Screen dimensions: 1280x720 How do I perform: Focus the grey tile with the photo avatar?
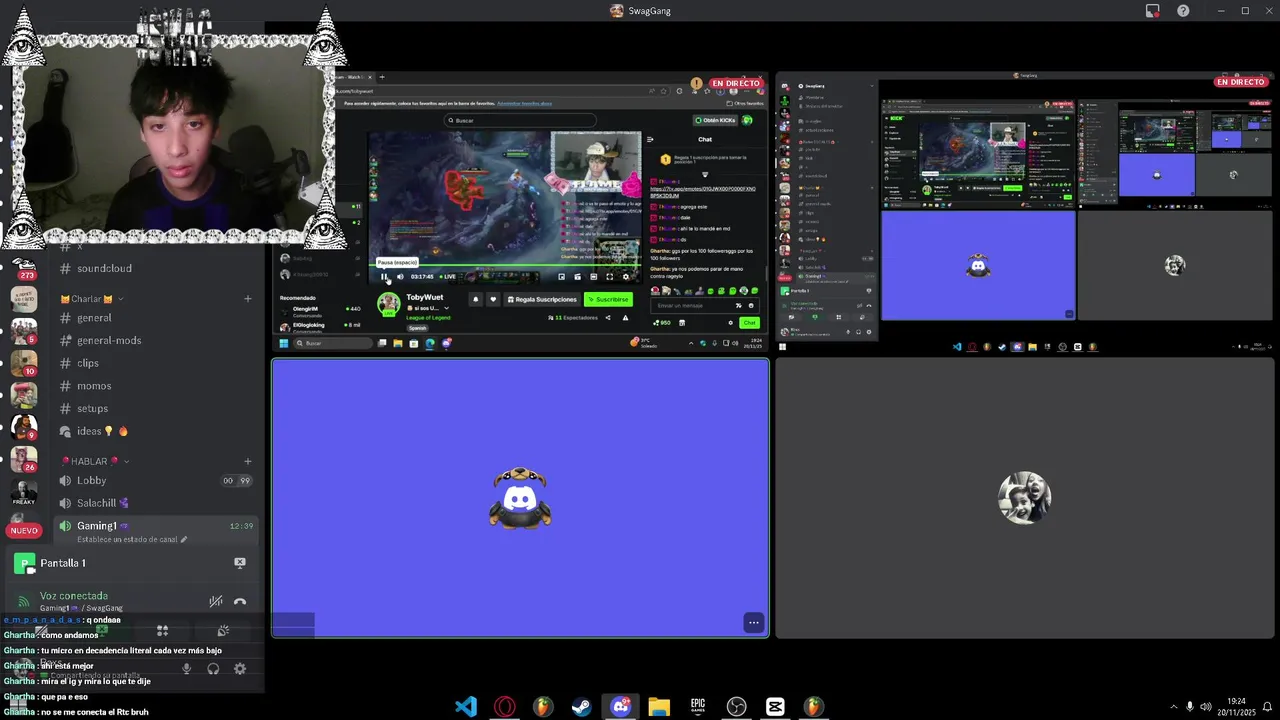tap(1025, 498)
